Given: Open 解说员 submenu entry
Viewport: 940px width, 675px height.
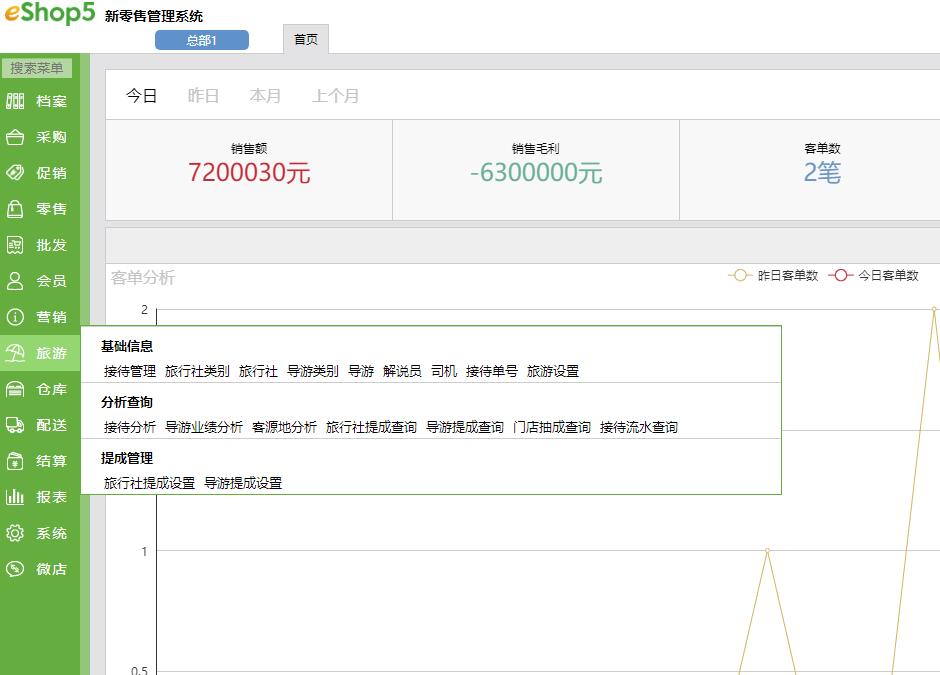Looking at the screenshot, I should click(x=402, y=371).
